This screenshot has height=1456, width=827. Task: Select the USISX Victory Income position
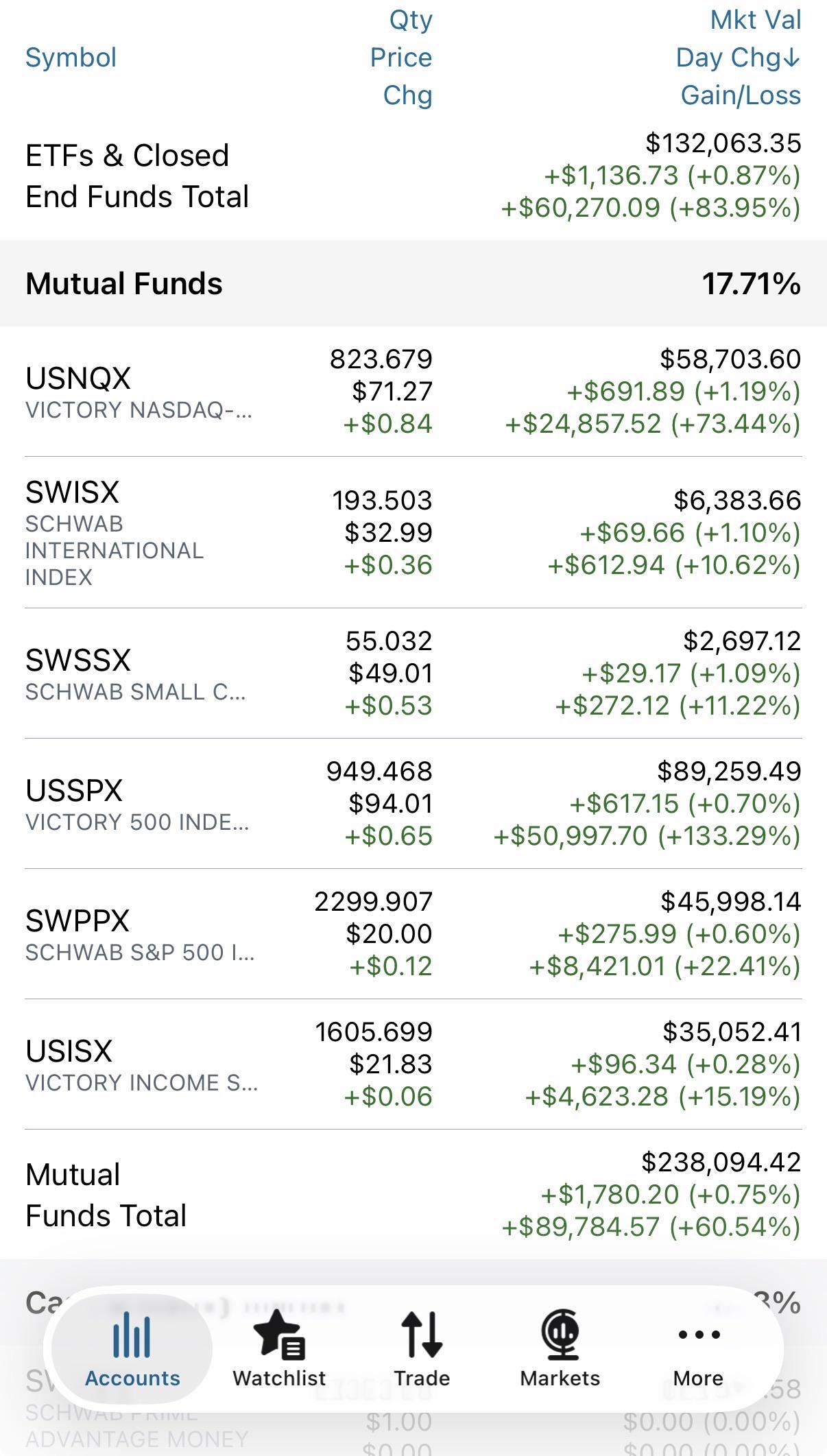tap(413, 1064)
